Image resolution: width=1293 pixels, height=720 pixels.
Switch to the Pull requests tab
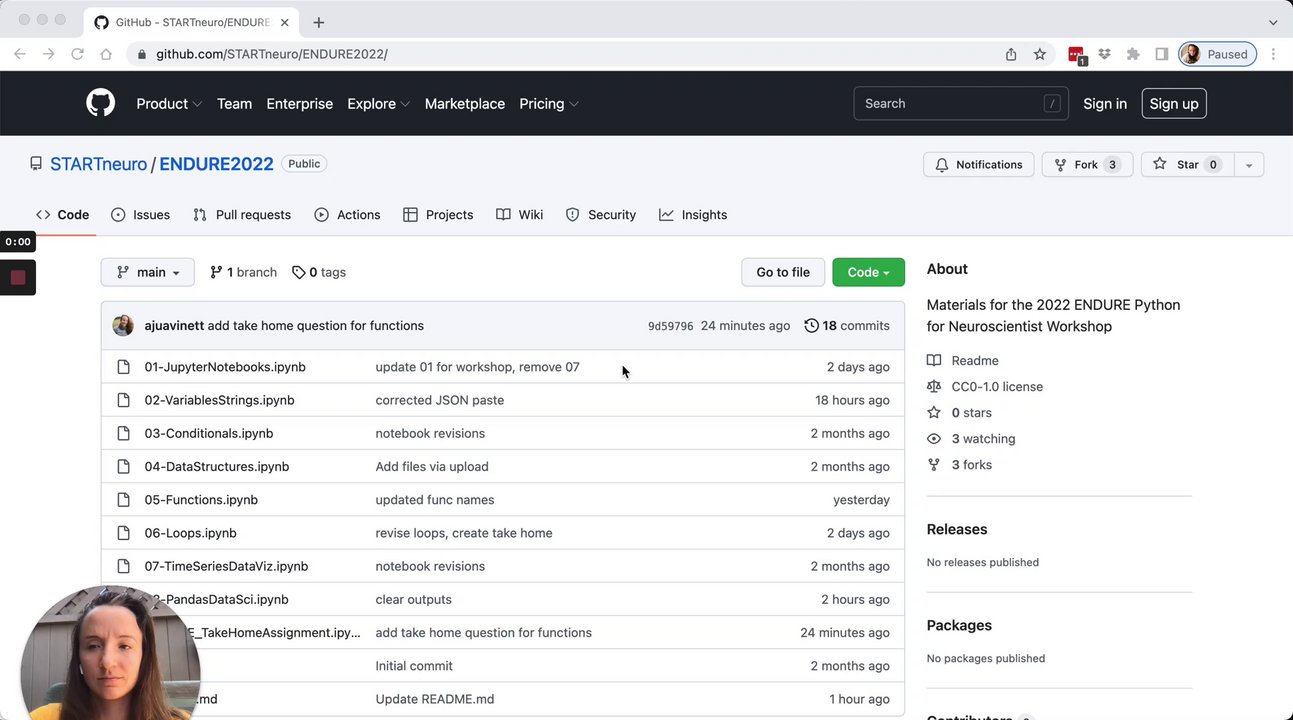point(242,214)
